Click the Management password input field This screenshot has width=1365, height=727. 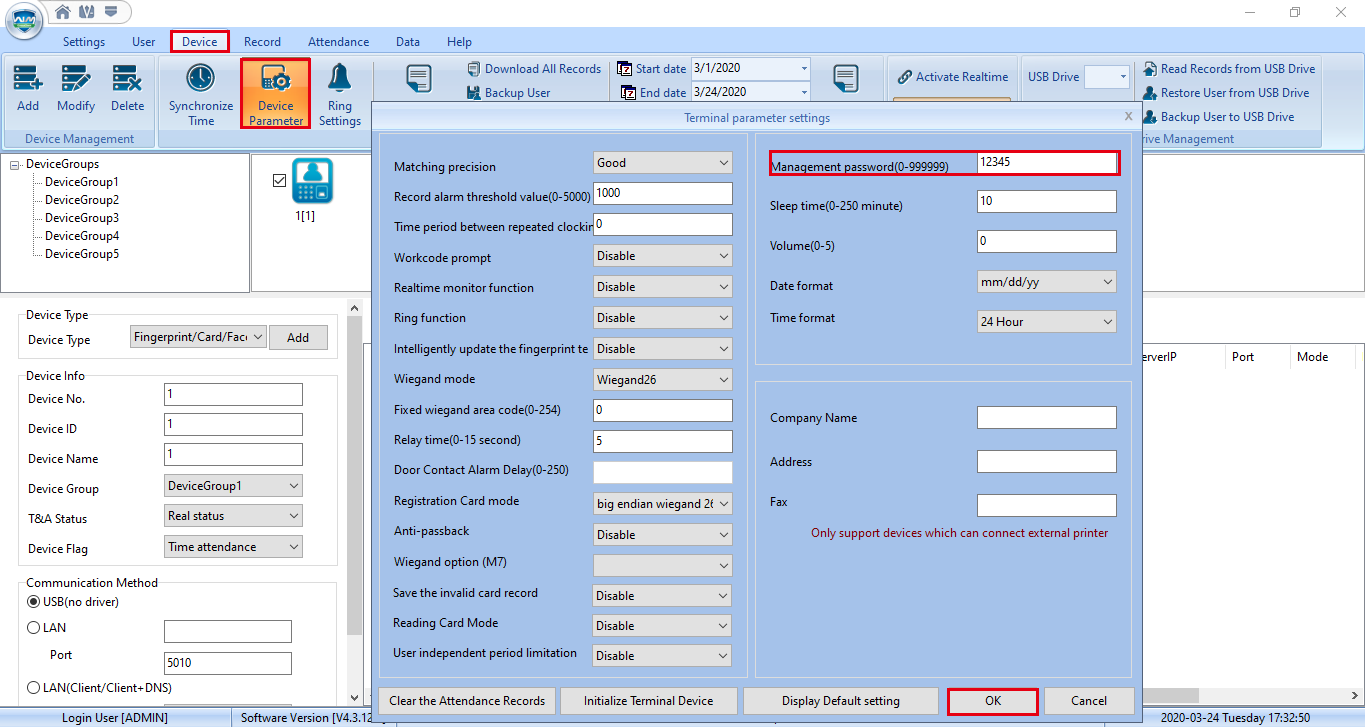coord(1046,161)
